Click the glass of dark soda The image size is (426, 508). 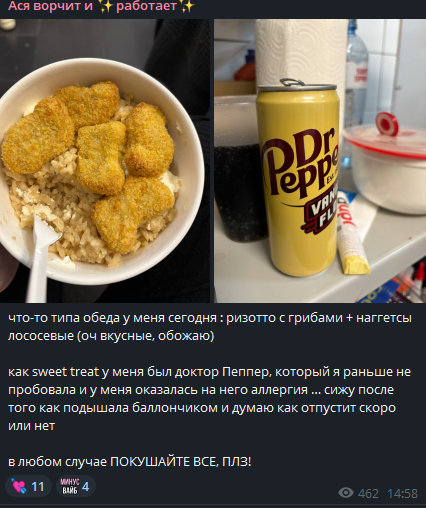(238, 170)
